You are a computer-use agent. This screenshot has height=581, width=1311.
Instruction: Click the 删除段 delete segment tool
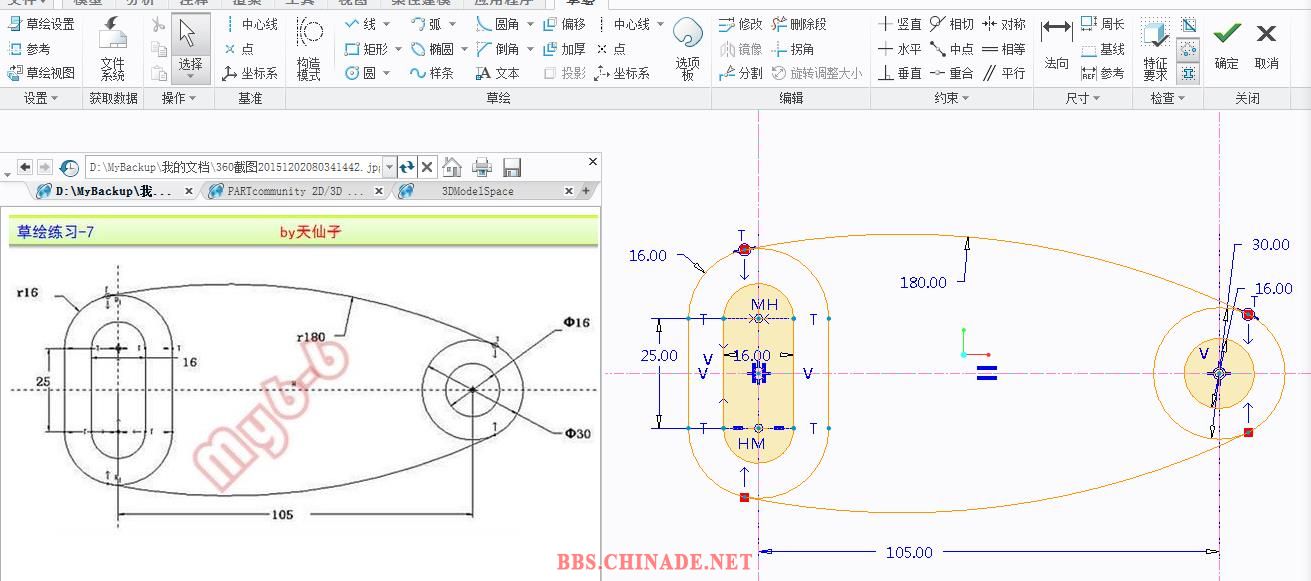(799, 24)
